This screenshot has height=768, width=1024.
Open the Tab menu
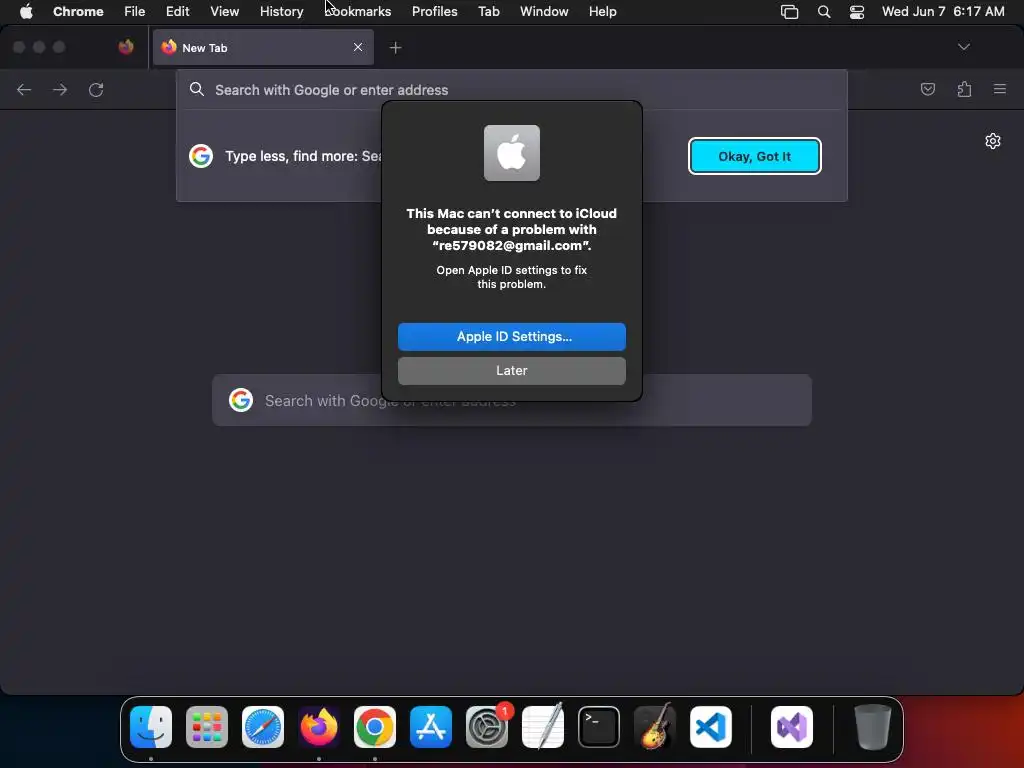[488, 11]
